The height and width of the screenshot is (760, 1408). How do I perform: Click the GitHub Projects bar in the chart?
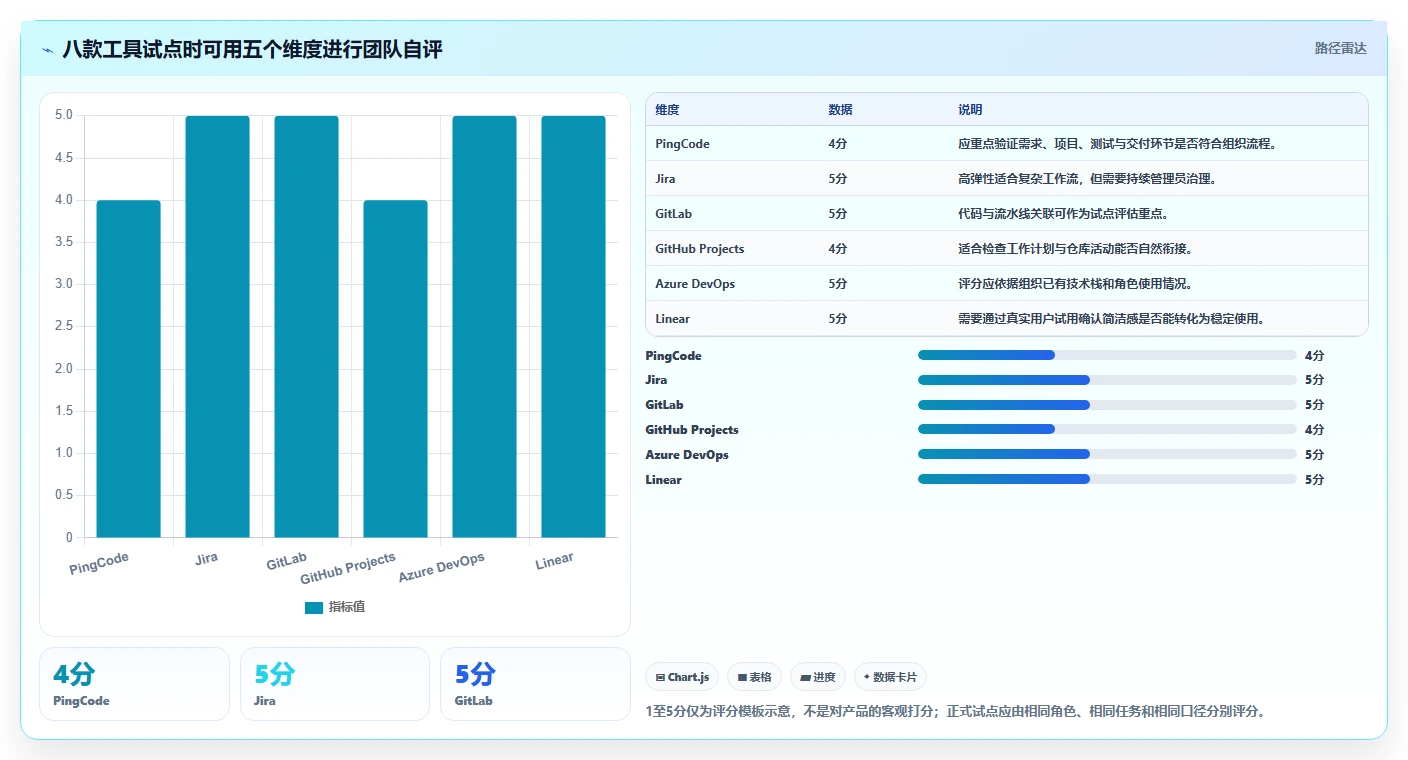pyautogui.click(x=395, y=369)
